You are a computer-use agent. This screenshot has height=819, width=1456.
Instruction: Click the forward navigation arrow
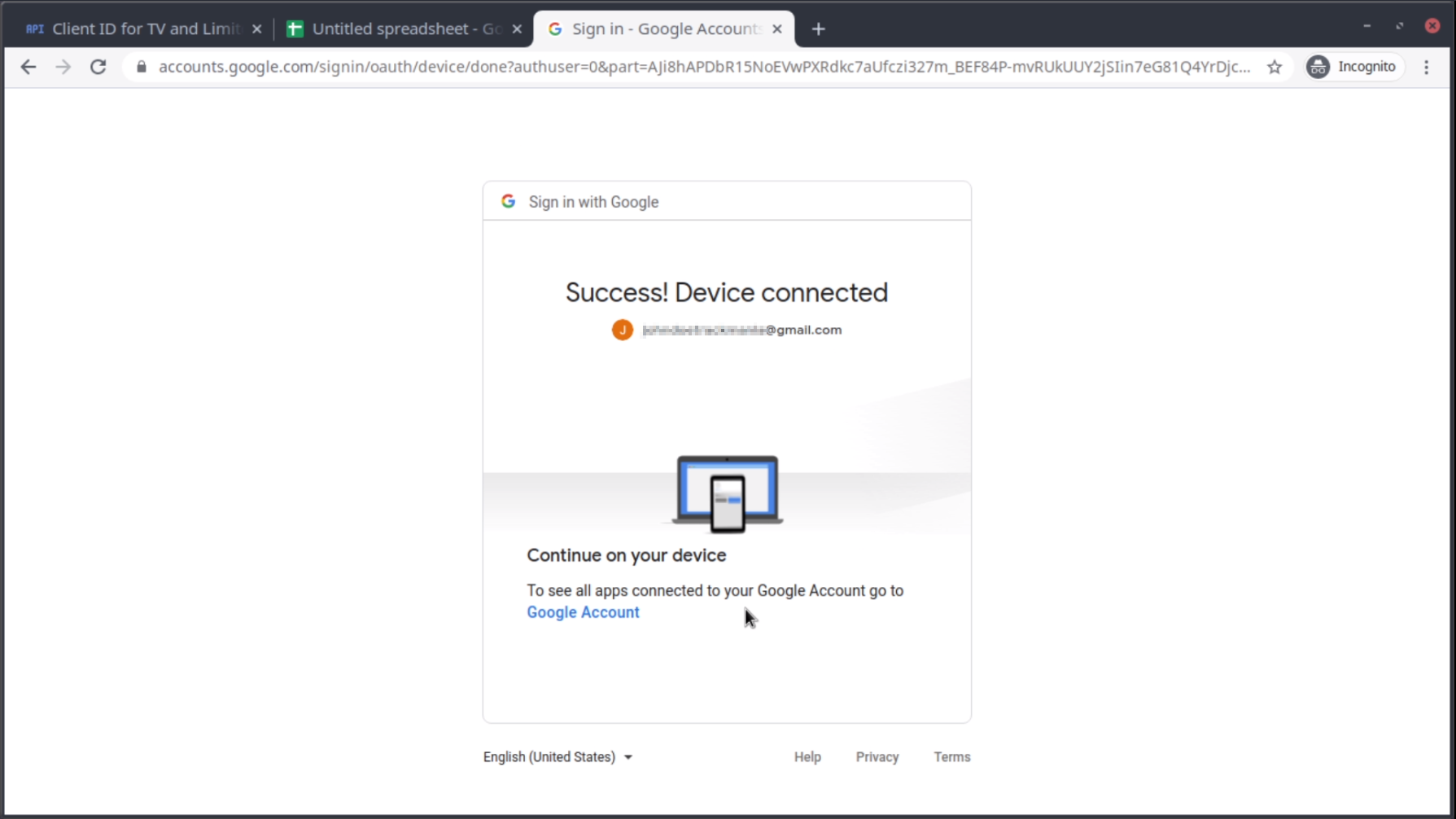[63, 67]
